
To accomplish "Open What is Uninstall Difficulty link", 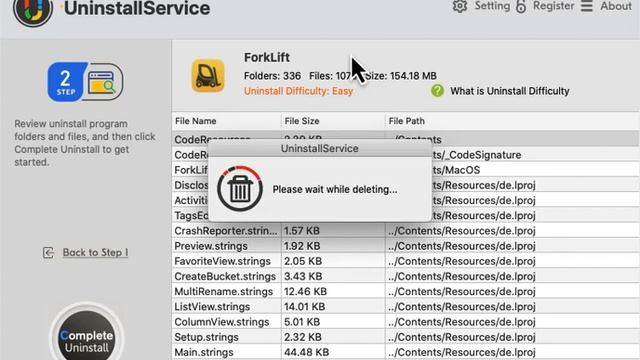I will click(x=509, y=91).
